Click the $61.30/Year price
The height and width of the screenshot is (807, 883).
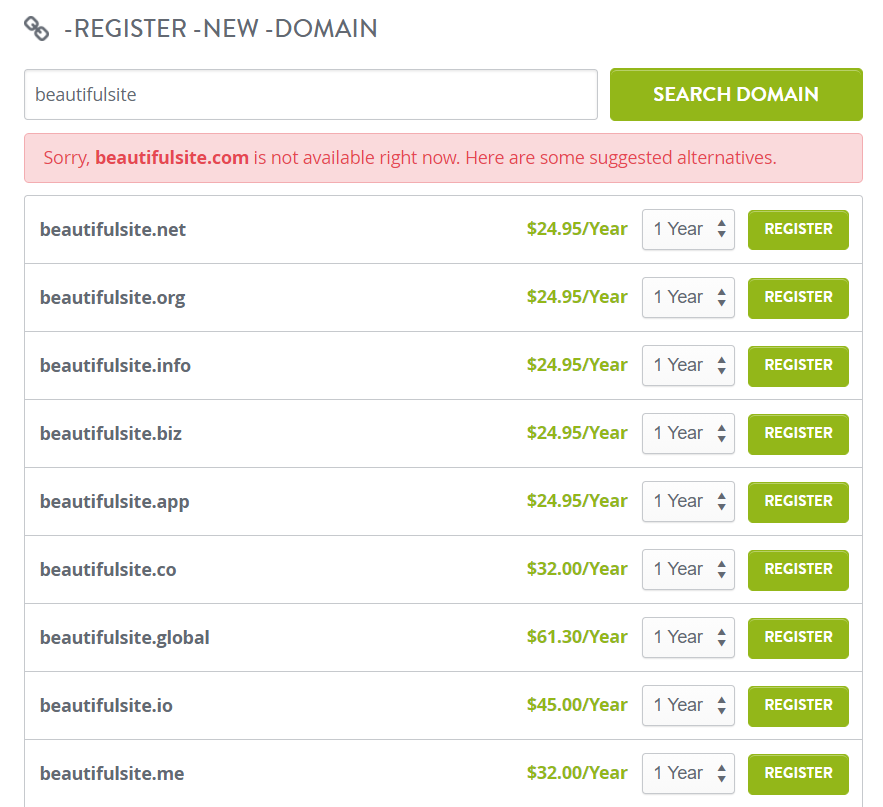pos(577,637)
